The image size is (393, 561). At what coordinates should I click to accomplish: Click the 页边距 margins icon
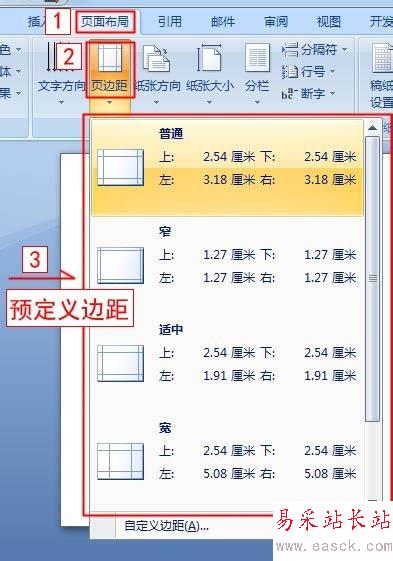(110, 57)
